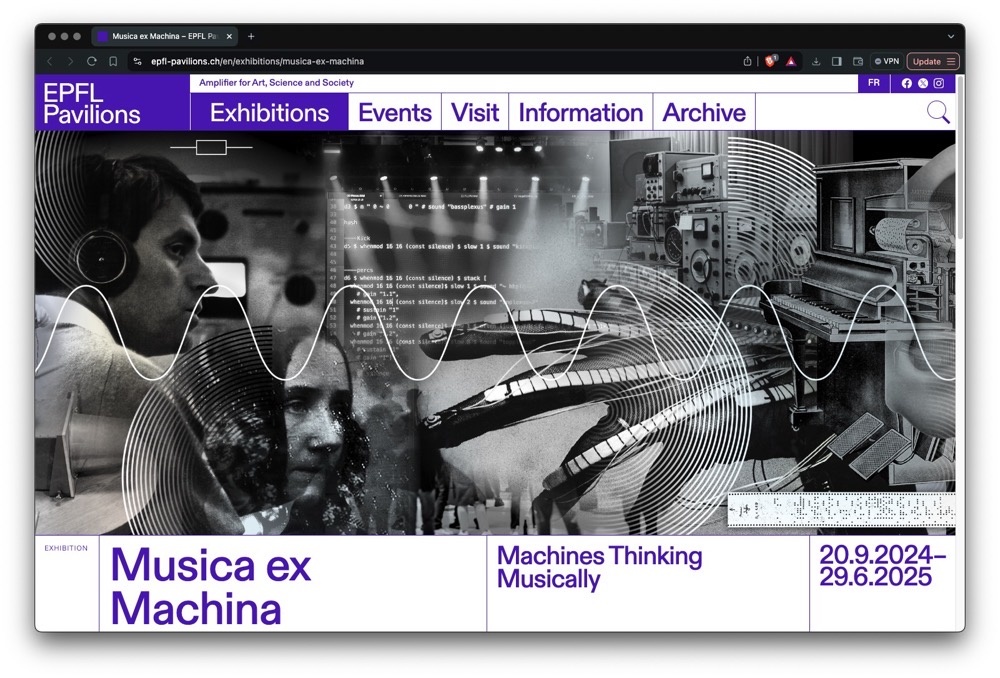
Task: Open the X (Twitter) social icon
Action: pos(923,83)
